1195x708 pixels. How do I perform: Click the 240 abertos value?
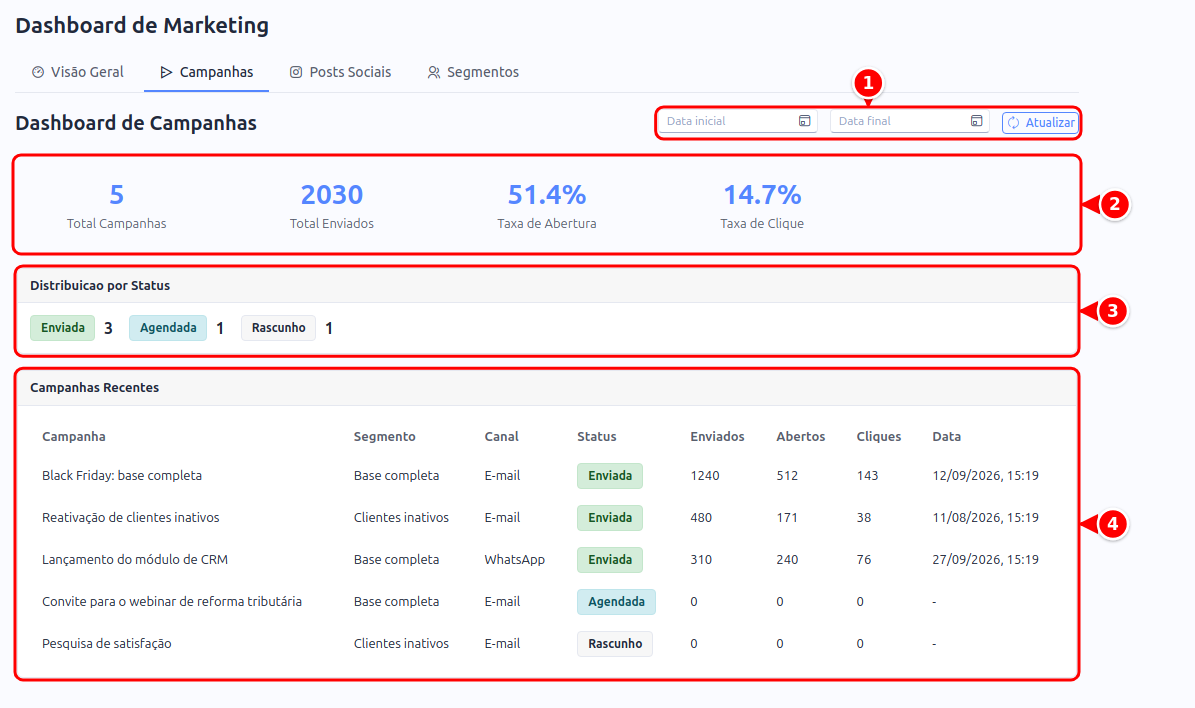[787, 559]
